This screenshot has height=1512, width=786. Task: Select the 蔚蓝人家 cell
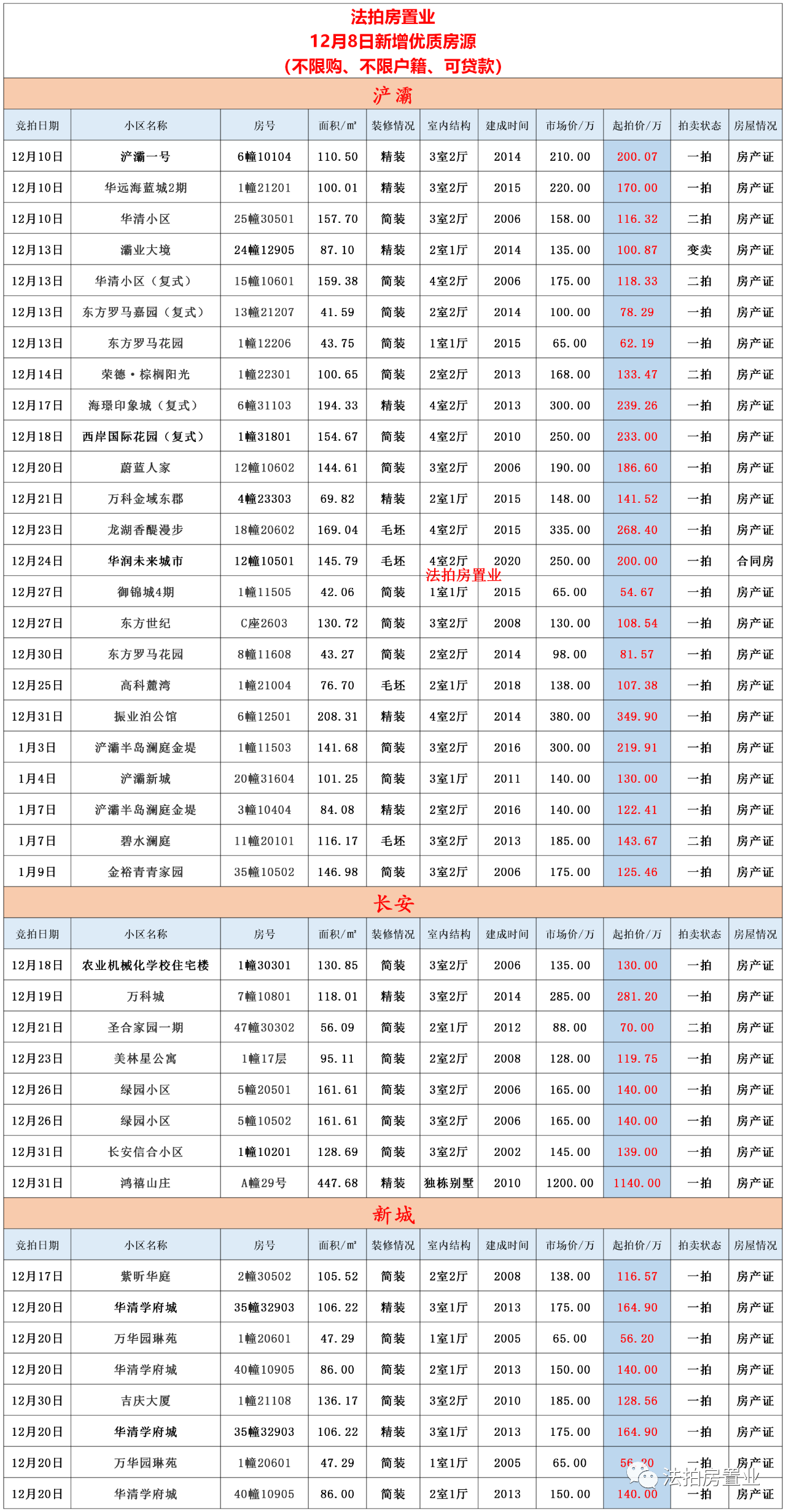(146, 468)
